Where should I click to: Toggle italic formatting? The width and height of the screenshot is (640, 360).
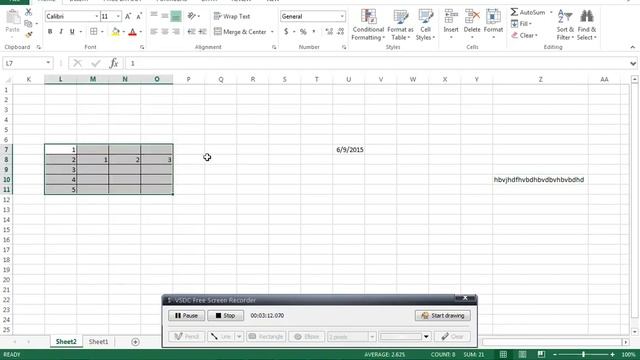pos(61,31)
